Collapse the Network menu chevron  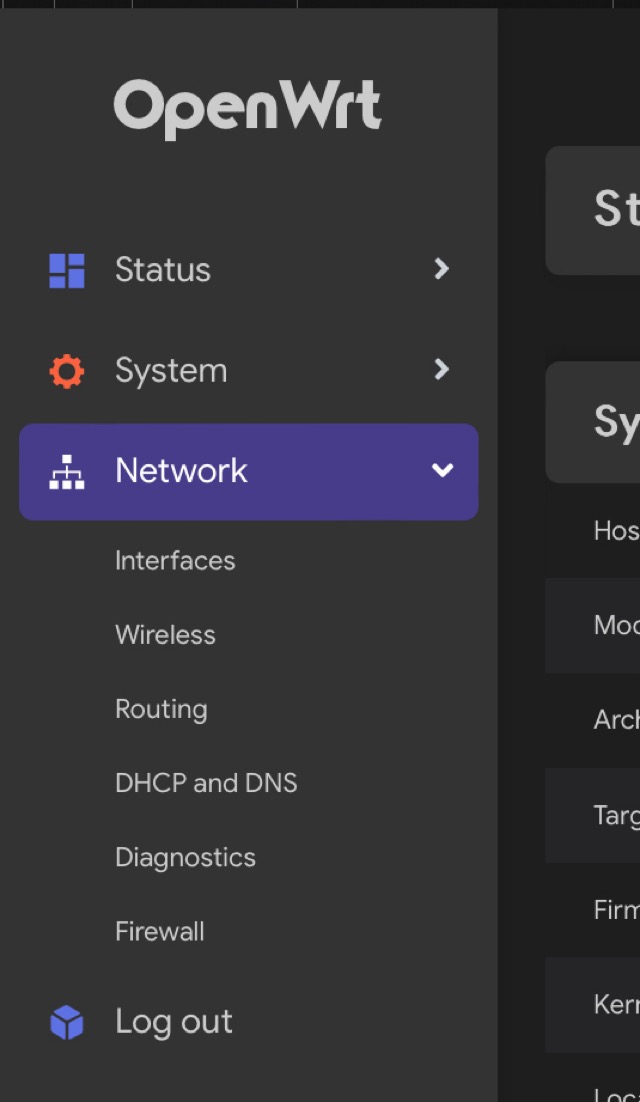[x=442, y=470]
